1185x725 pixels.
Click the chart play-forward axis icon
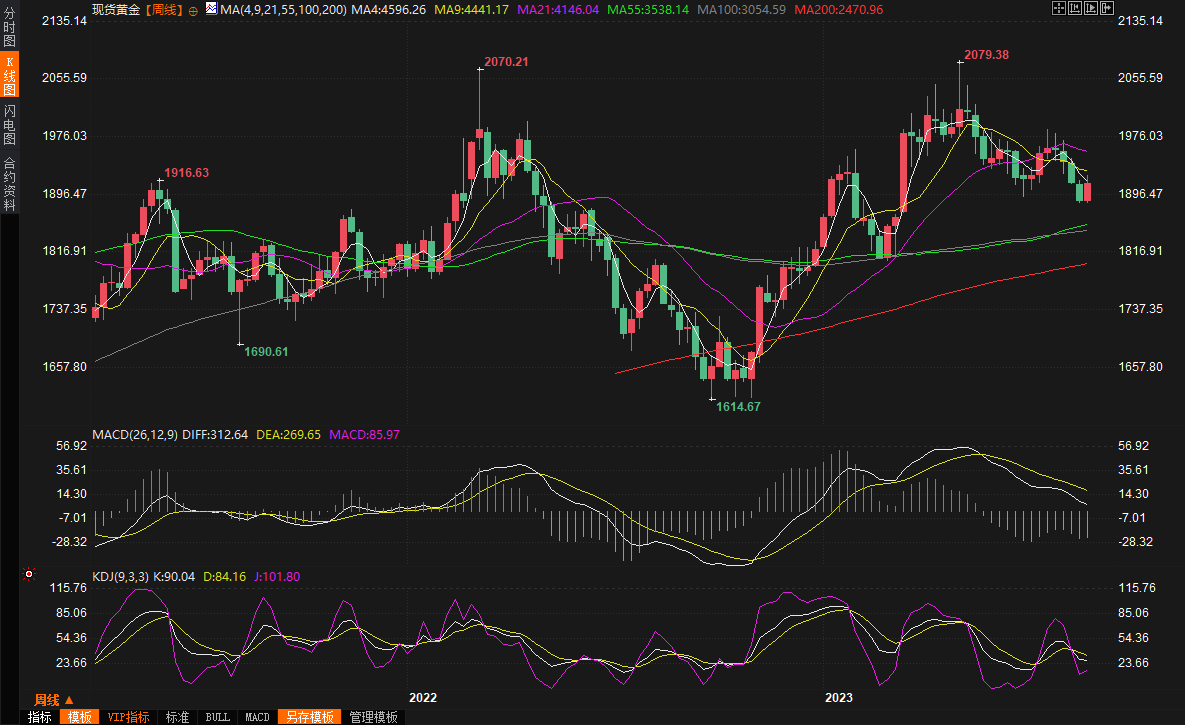1092,8
